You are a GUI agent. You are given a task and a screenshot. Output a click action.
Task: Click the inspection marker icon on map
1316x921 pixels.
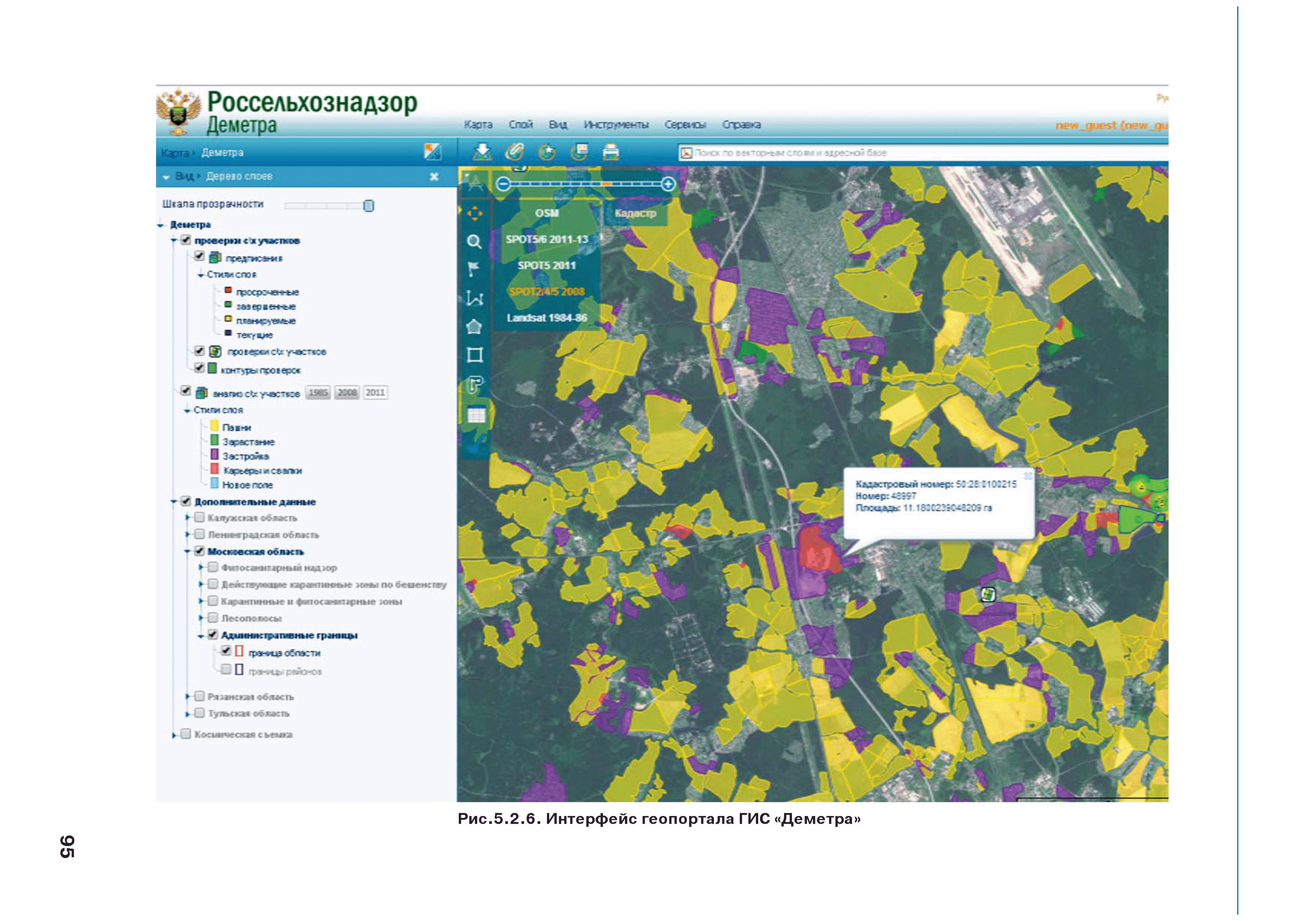pos(988,594)
